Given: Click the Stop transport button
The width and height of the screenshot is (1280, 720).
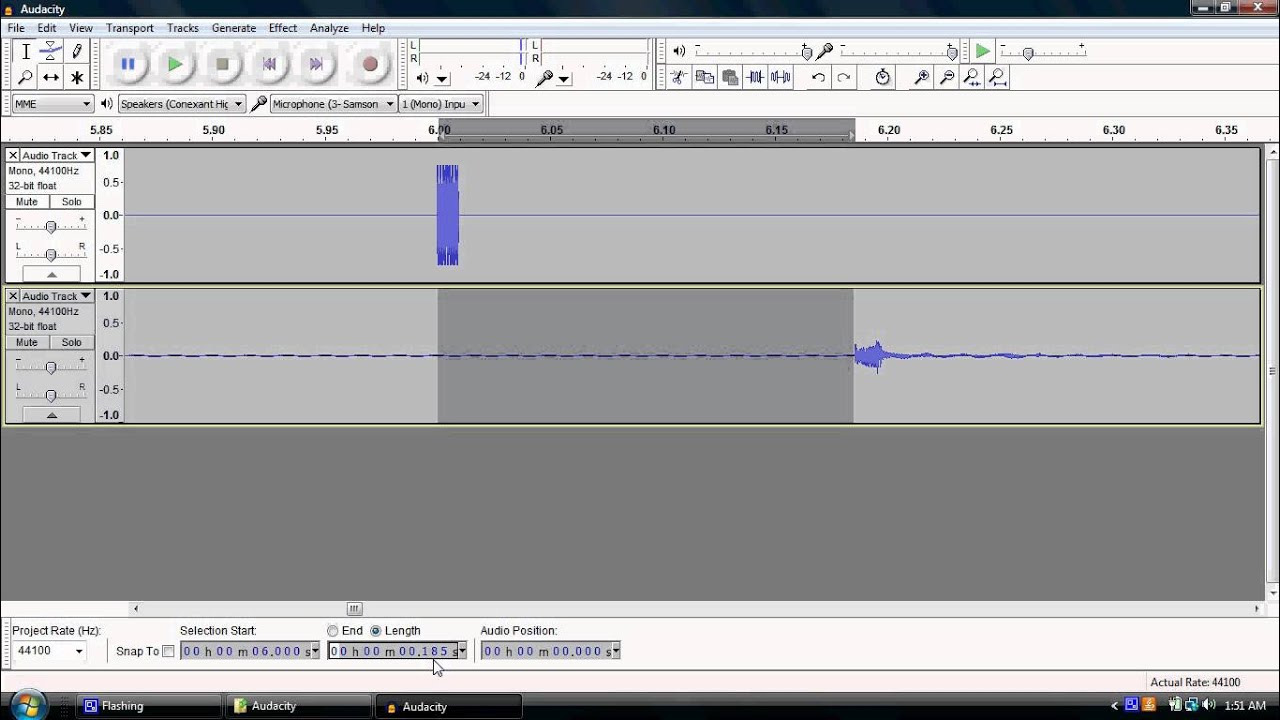Looking at the screenshot, I should click(x=222, y=64).
